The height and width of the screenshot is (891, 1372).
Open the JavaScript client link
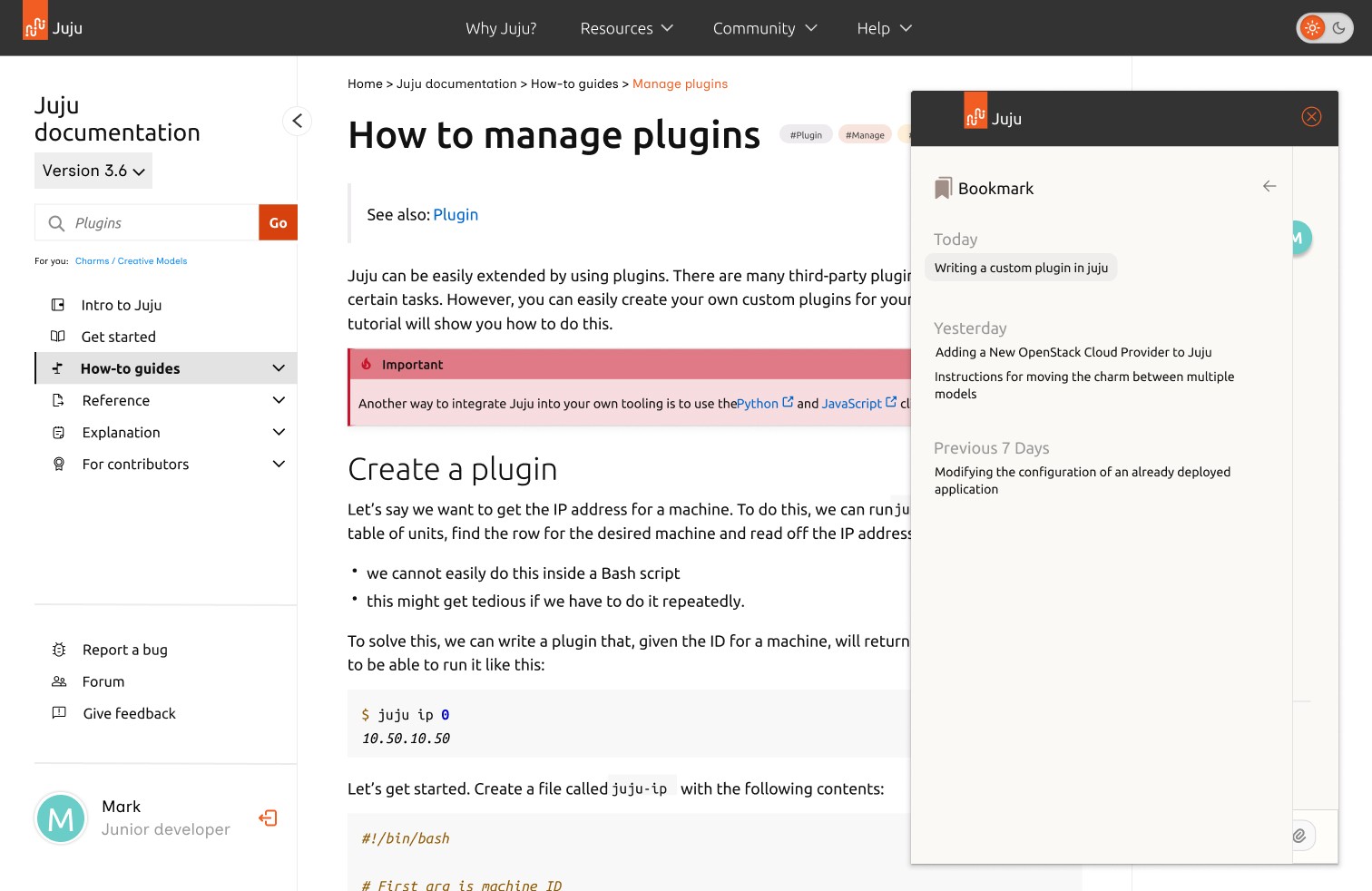click(x=858, y=403)
